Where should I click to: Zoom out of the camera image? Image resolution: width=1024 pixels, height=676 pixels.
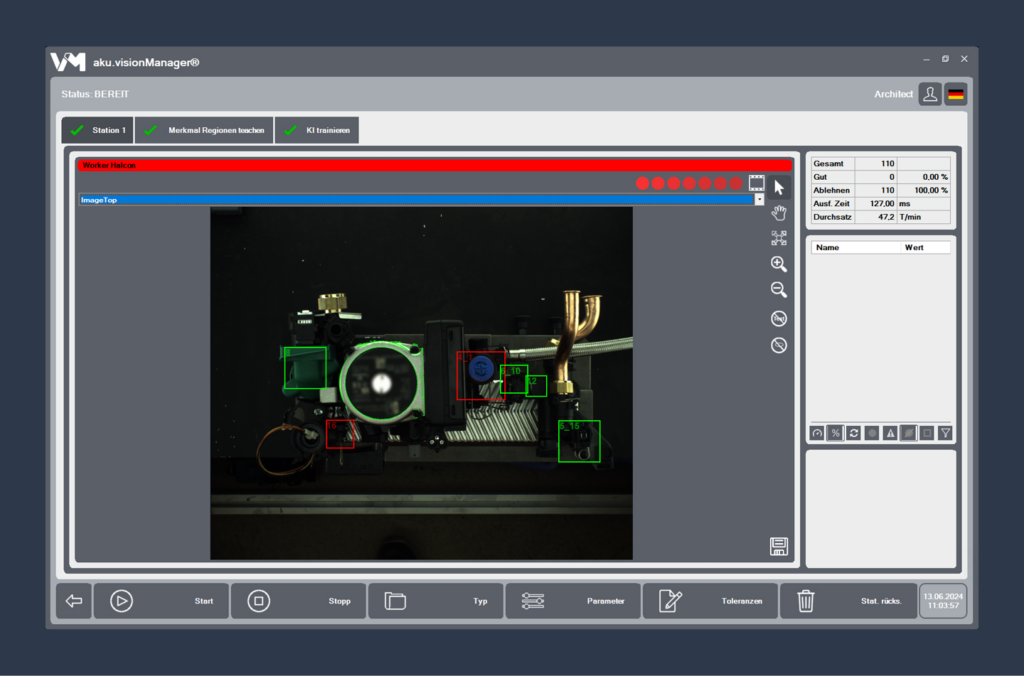coord(779,290)
